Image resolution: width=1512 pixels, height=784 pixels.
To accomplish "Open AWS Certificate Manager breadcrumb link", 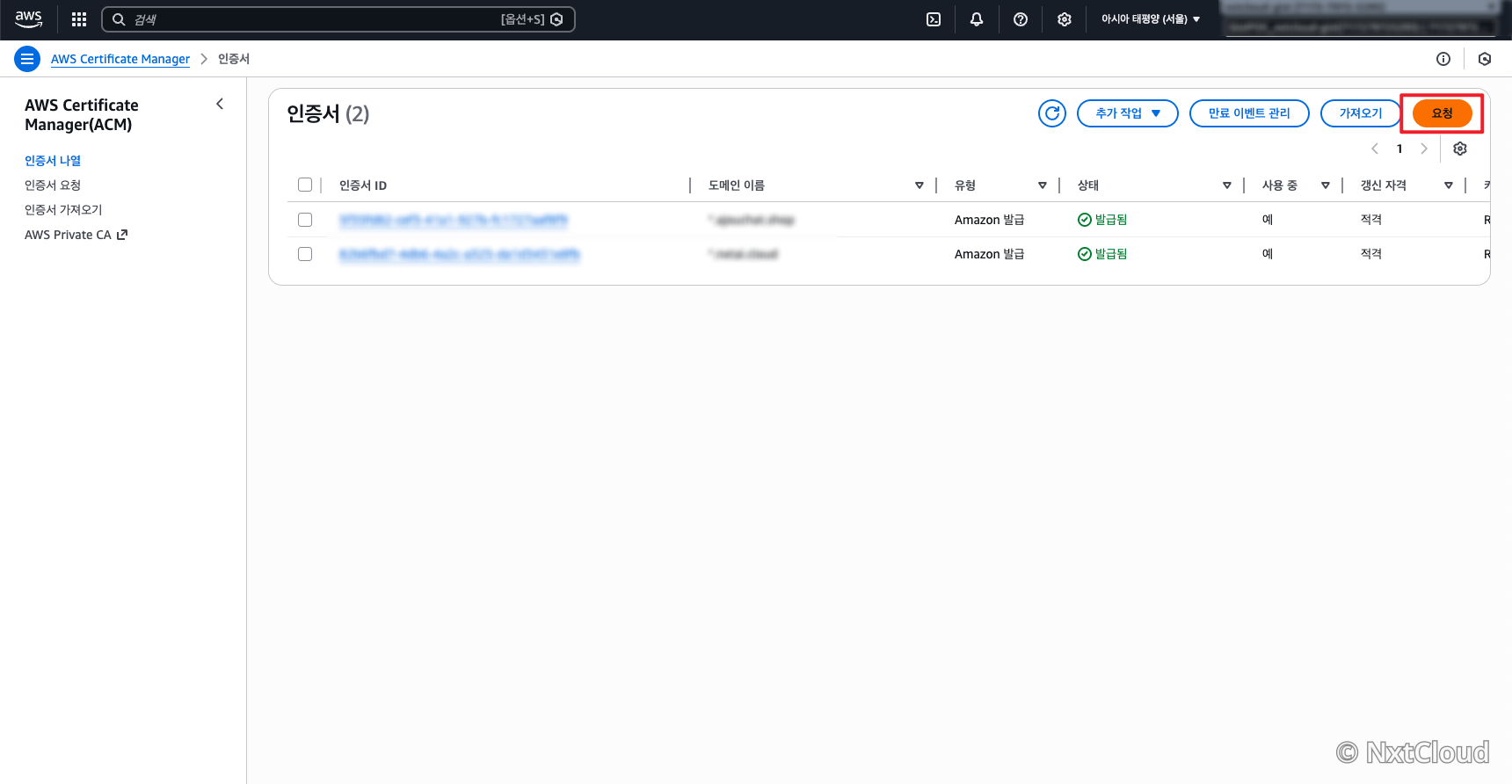I will pos(120,59).
